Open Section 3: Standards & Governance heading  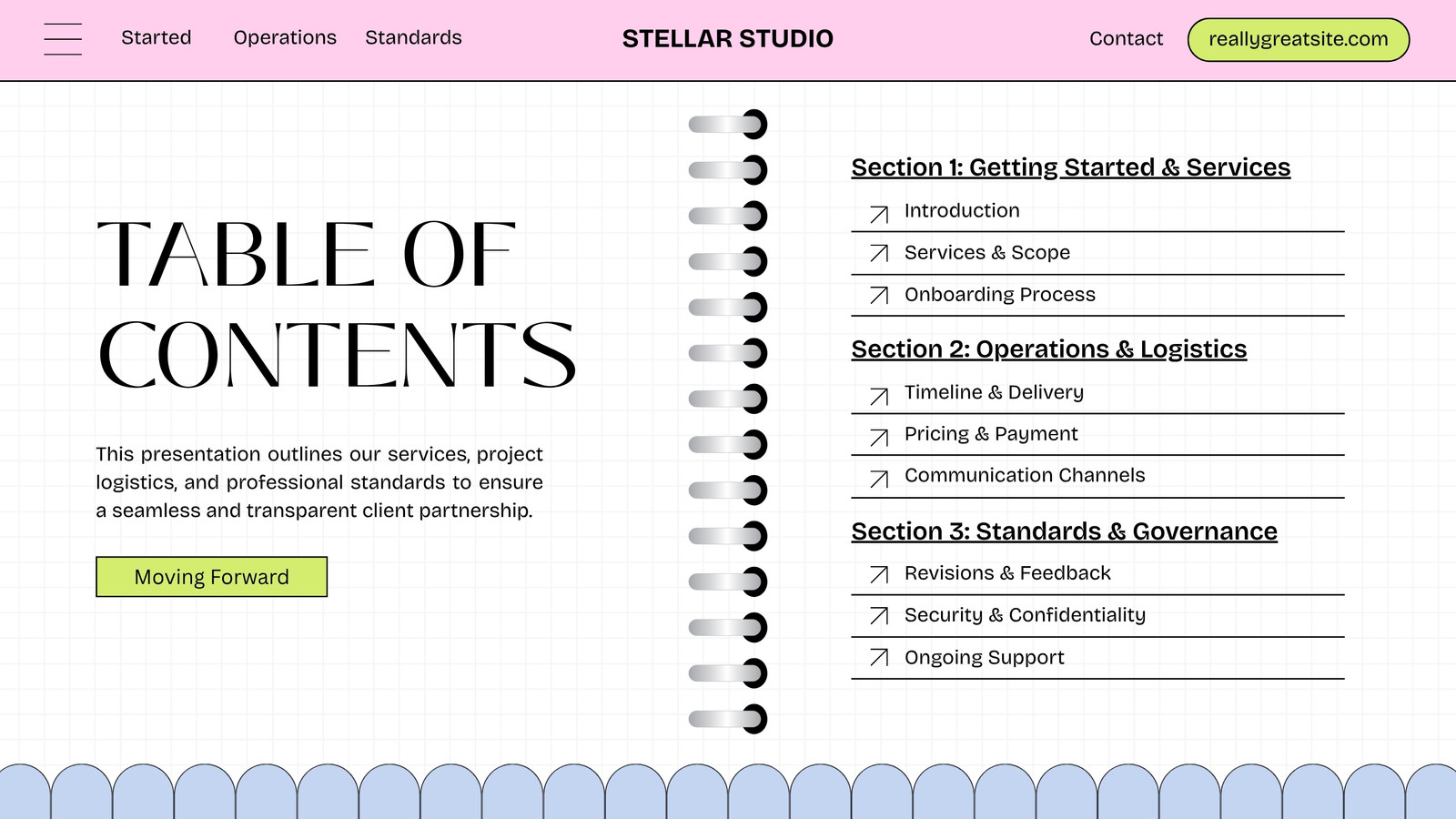tap(1065, 531)
